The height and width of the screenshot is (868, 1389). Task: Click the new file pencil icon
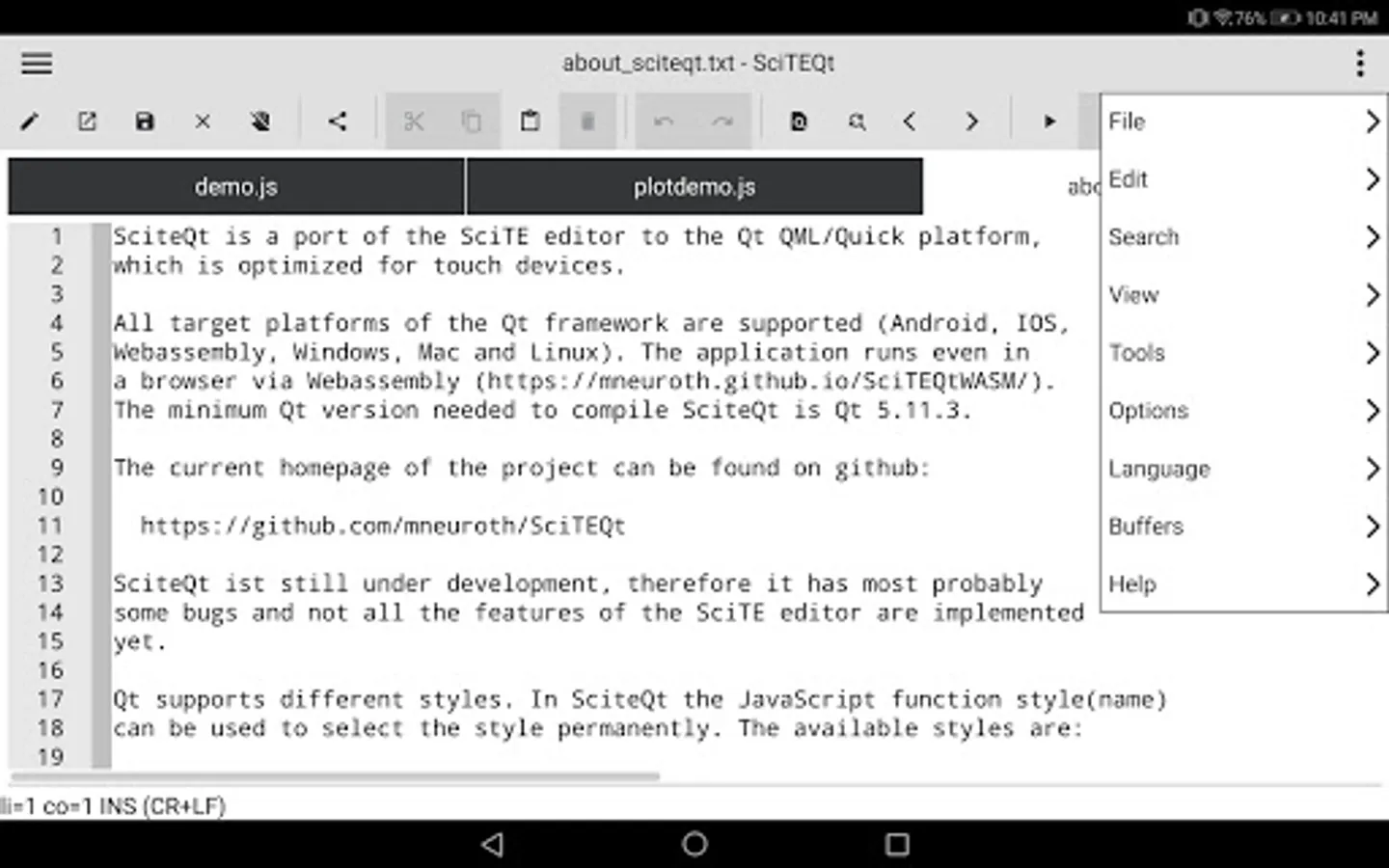click(x=30, y=122)
